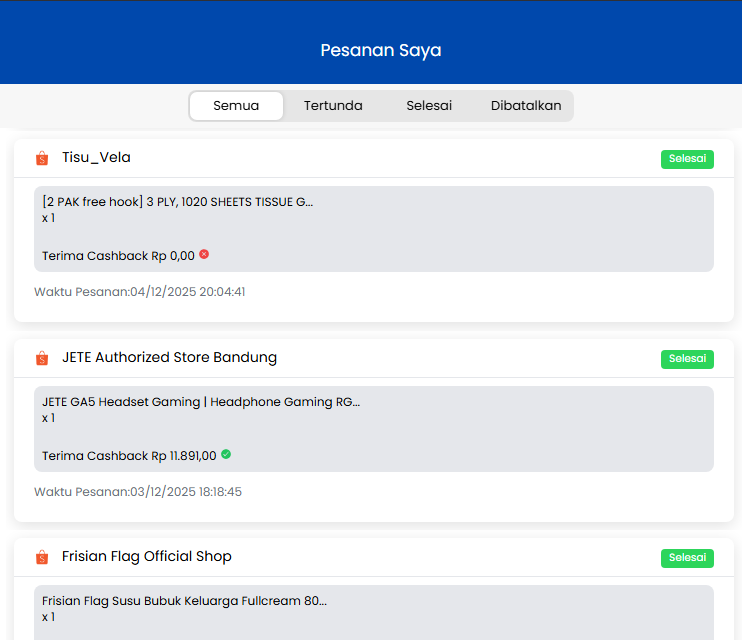Open the JETE GA5 Headset Gaming product
The width and height of the screenshot is (742, 640).
[200, 402]
